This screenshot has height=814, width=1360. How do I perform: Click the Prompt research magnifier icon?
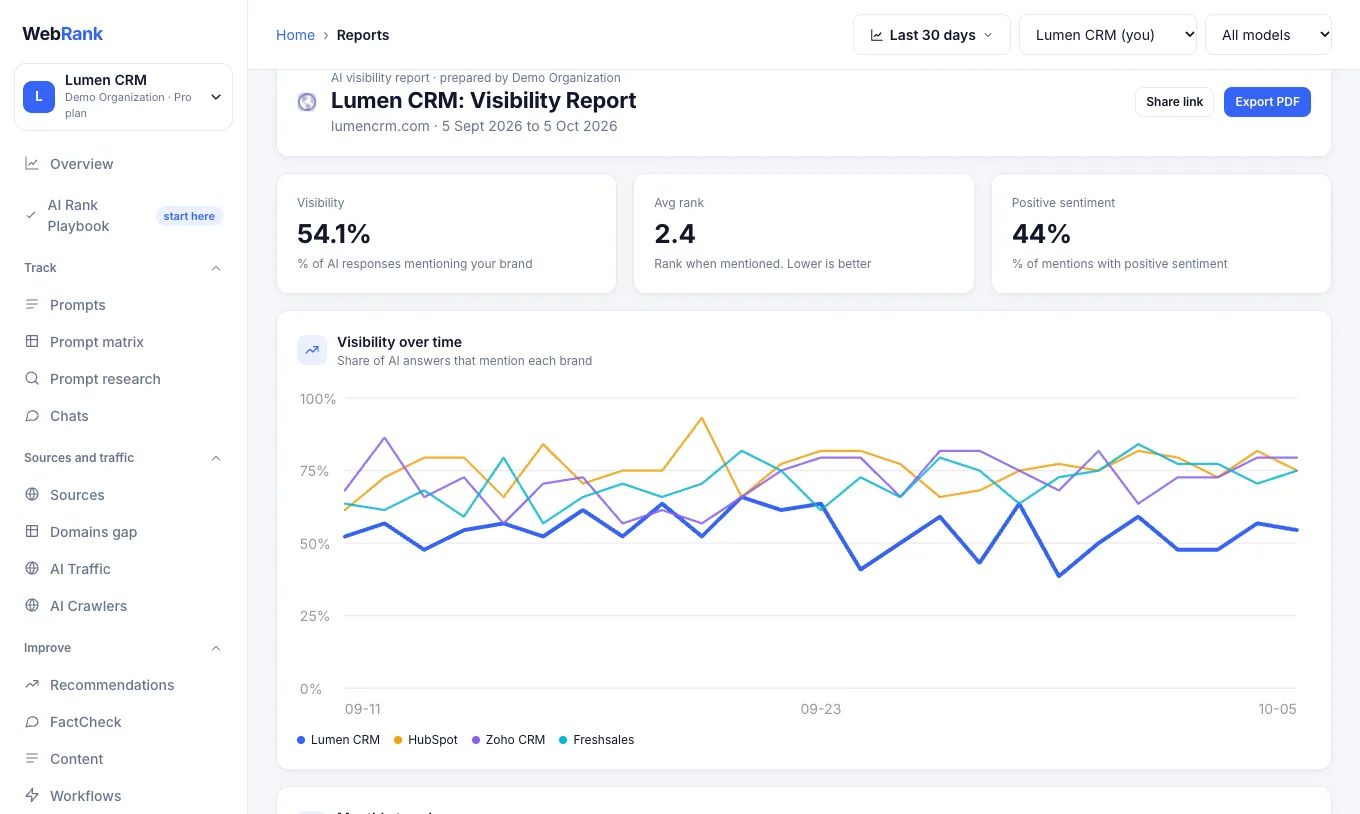click(x=32, y=379)
